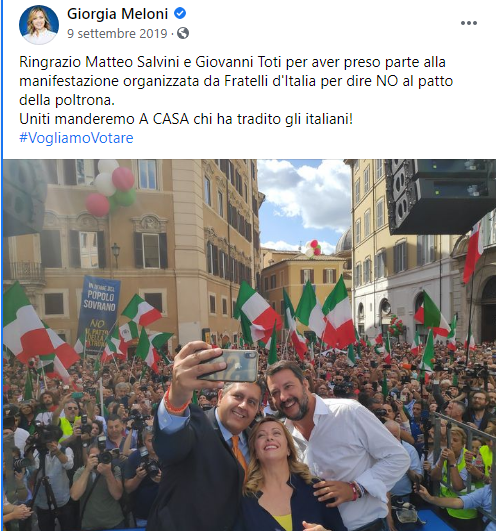Follow the #VogliamoVotare hashtag
The height and width of the screenshot is (531, 496).
(x=76, y=138)
